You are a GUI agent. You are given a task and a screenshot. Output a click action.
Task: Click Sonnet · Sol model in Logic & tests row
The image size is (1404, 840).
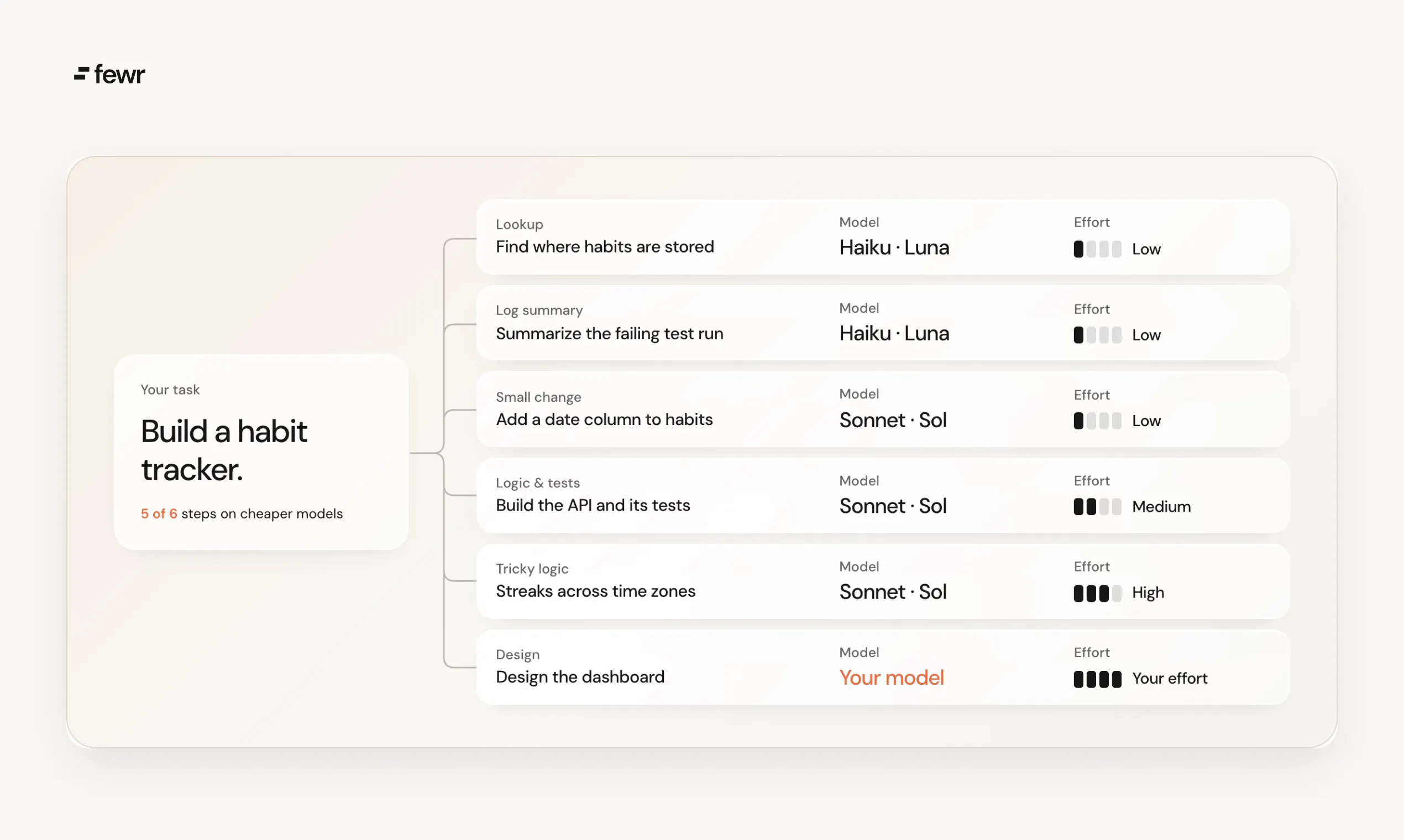pos(893,506)
